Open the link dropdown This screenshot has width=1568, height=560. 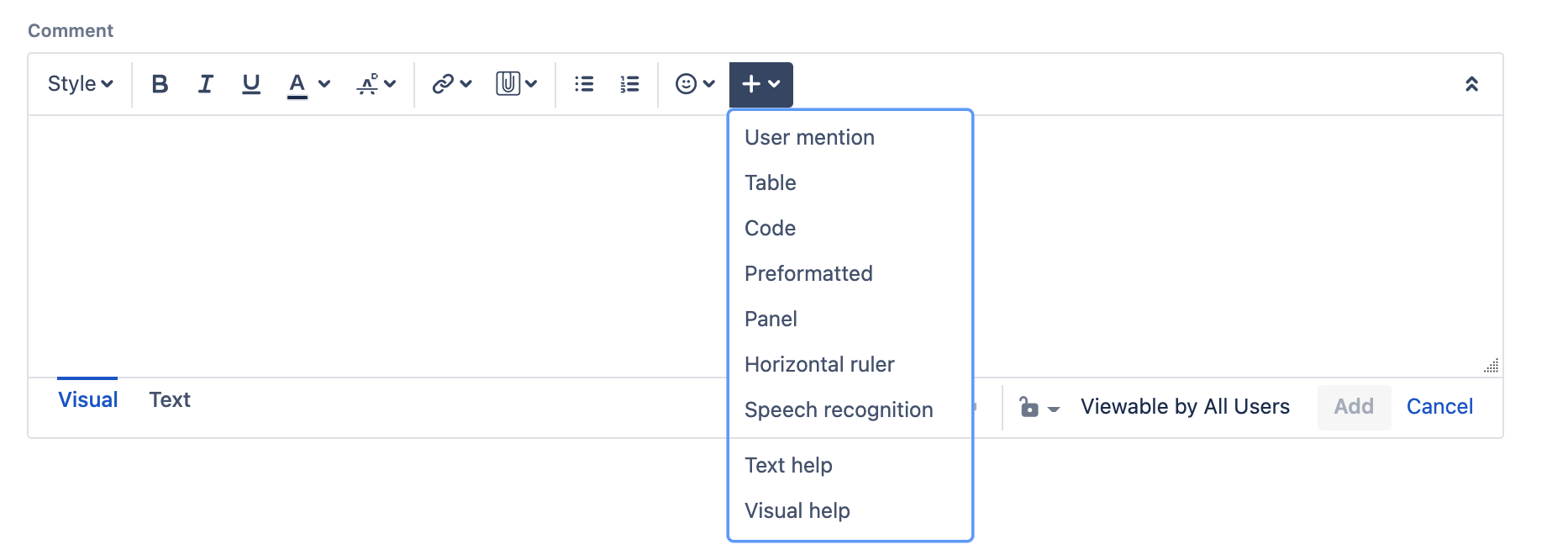click(452, 84)
